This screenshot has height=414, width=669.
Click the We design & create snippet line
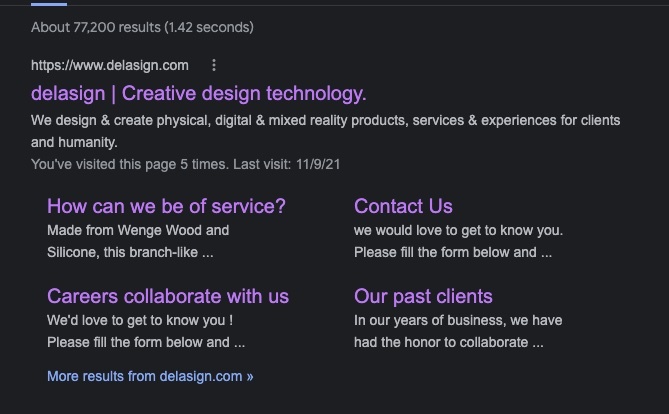(325, 120)
